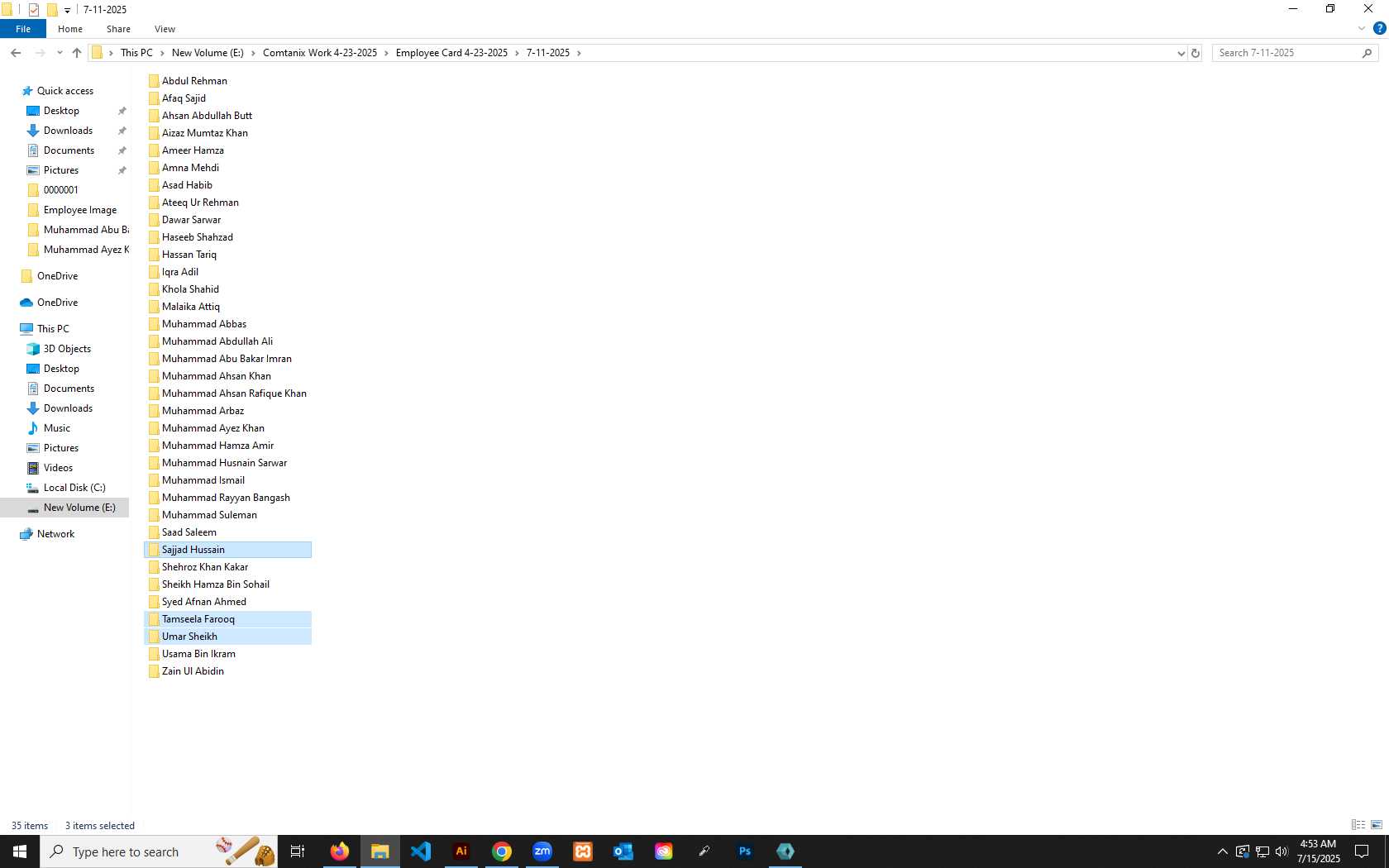This screenshot has height=868, width=1389.
Task: Click the New Folder quick access toolbar icon
Action: [x=52, y=10]
